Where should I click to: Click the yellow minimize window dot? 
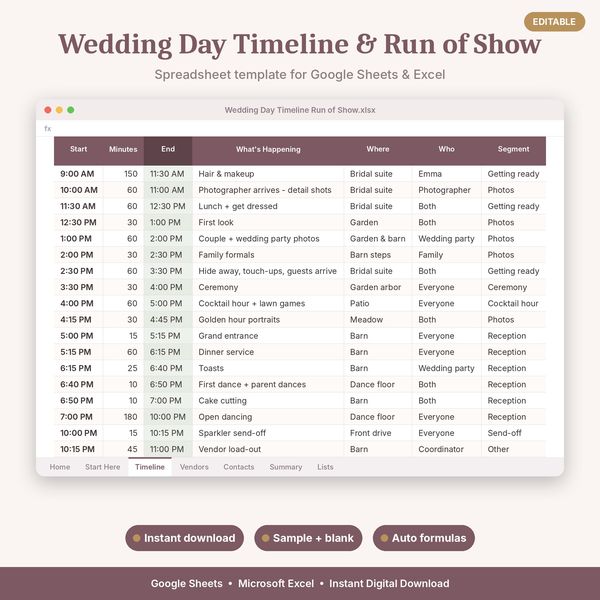pyautogui.click(x=59, y=110)
